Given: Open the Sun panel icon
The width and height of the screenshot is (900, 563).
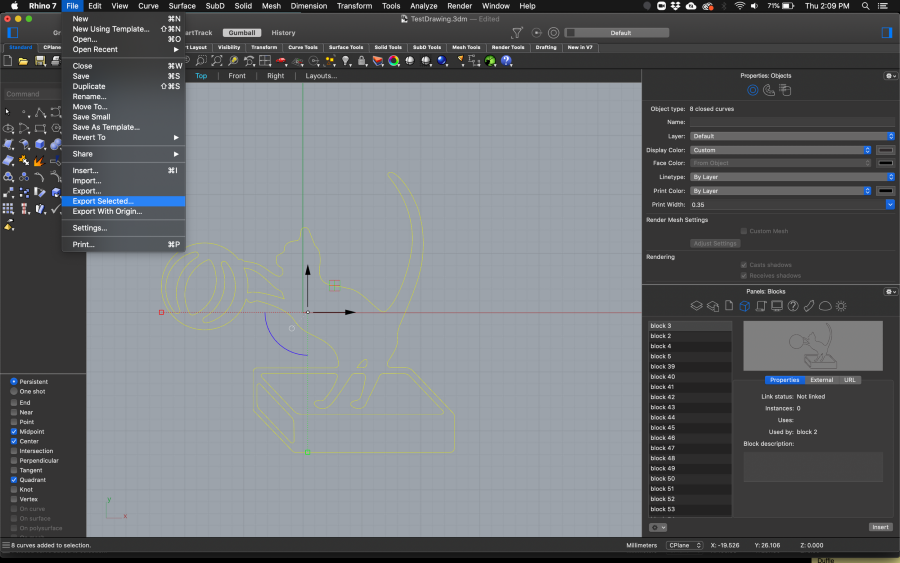Looking at the screenshot, I should pyautogui.click(x=841, y=305).
